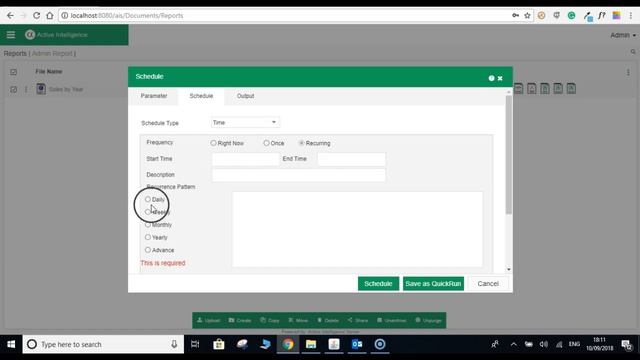This screenshot has width=640, height=360.
Task: Click the Sales by Year file name
Action: pyautogui.click(x=66, y=89)
